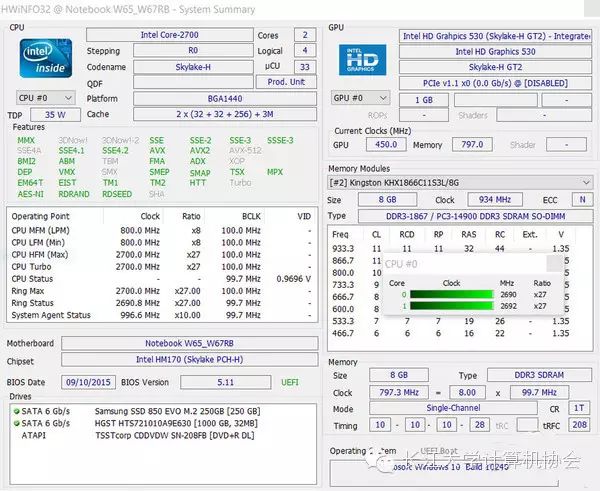Screen dimensions: 600x491
Task: Click the DDR3 SDRAM memory type field
Action: [539, 375]
